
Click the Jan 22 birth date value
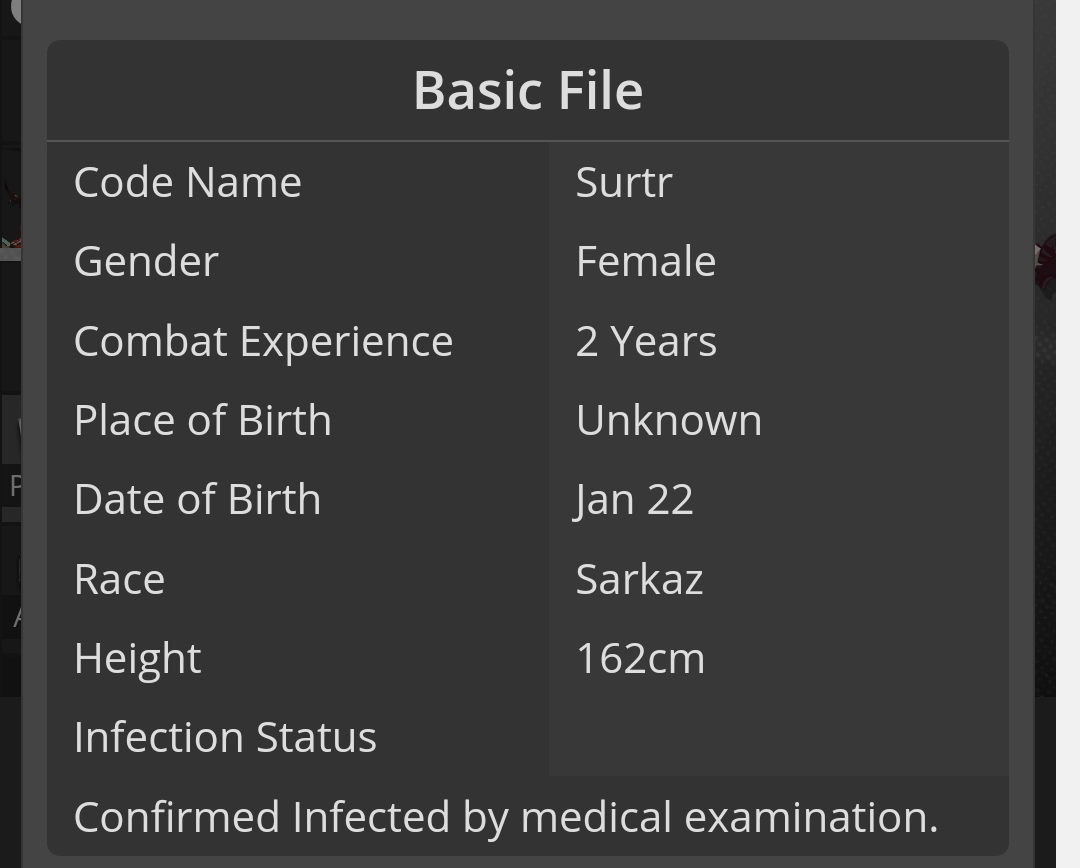click(x=633, y=501)
